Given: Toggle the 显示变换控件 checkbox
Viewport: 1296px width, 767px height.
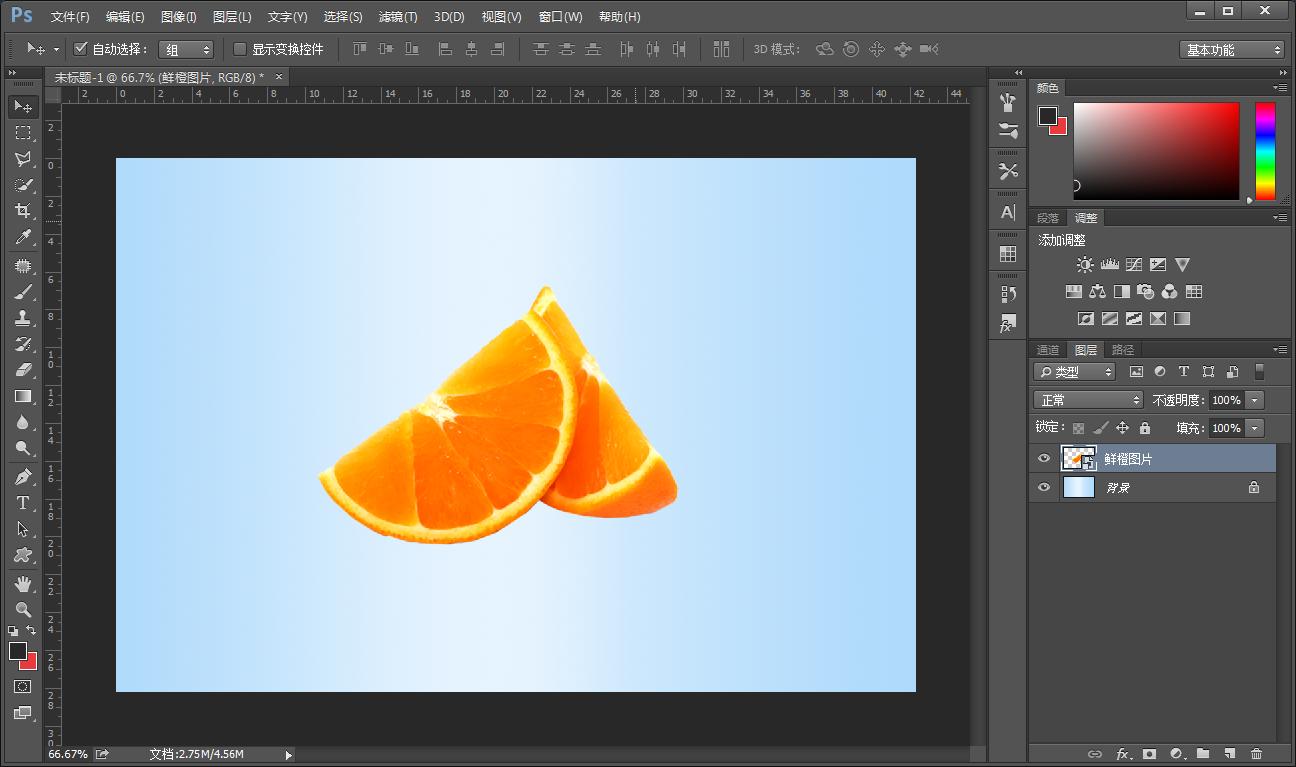Looking at the screenshot, I should tap(240, 49).
